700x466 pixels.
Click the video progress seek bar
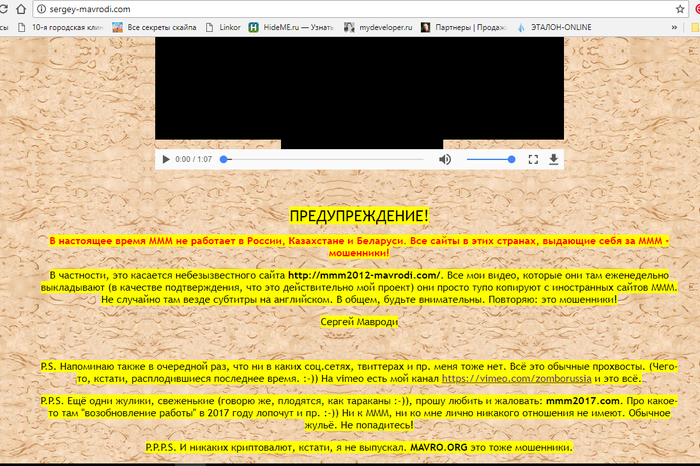pyautogui.click(x=325, y=159)
